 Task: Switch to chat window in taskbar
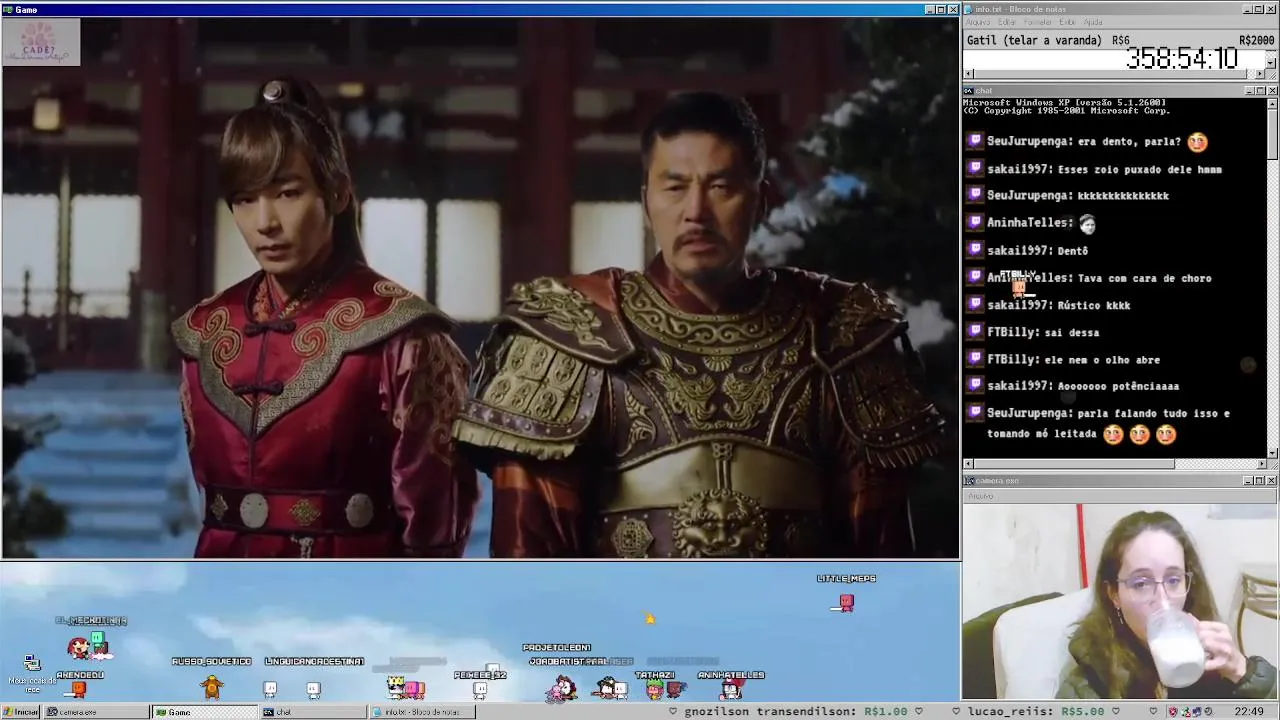pyautogui.click(x=313, y=712)
